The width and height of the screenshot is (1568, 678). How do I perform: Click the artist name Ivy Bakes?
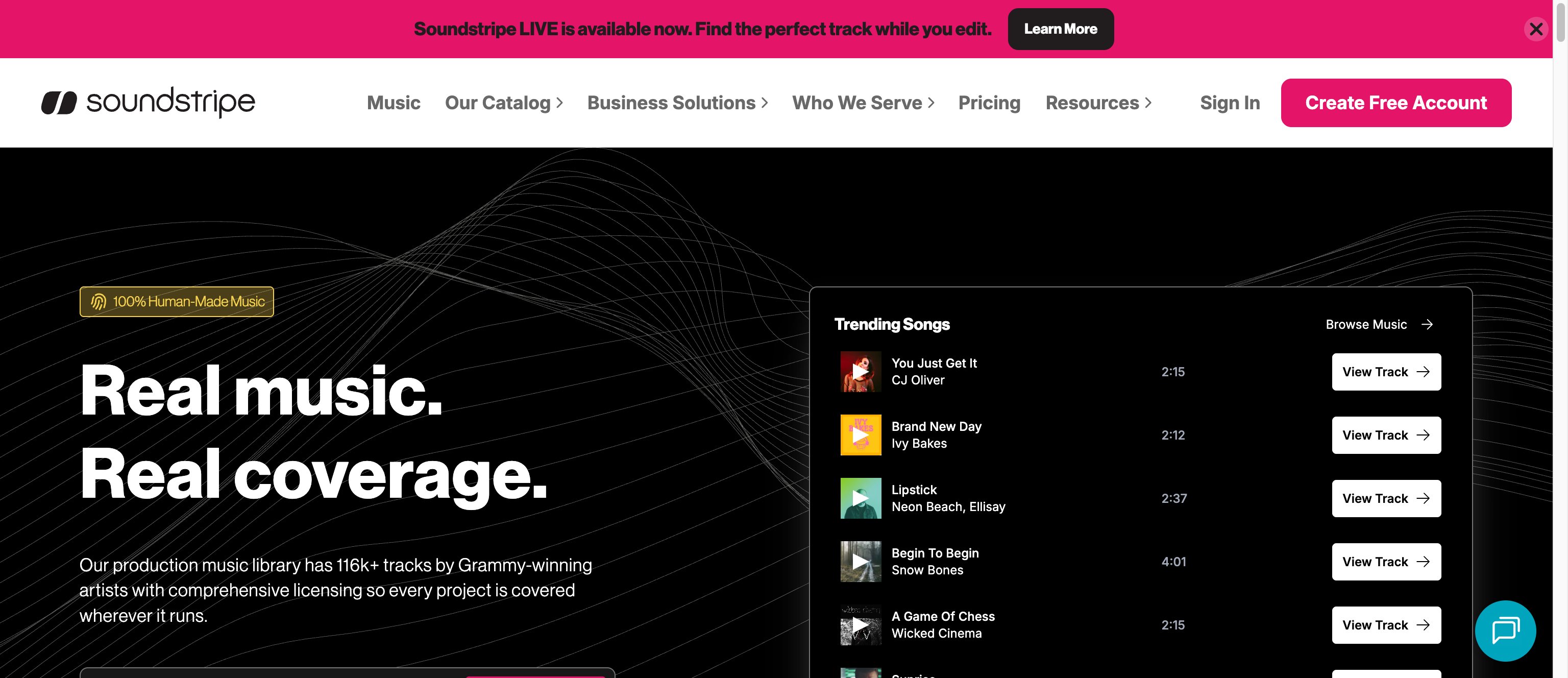coord(919,443)
